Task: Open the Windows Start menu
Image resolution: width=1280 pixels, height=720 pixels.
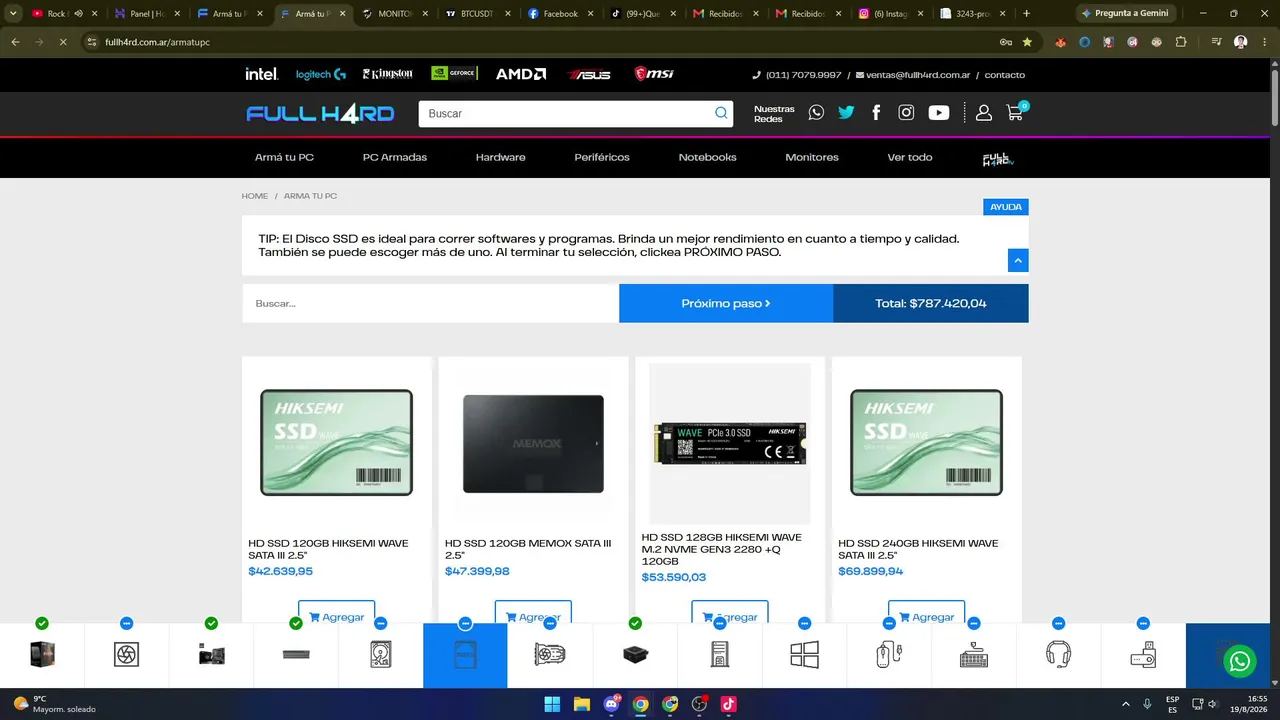Action: pyautogui.click(x=552, y=704)
